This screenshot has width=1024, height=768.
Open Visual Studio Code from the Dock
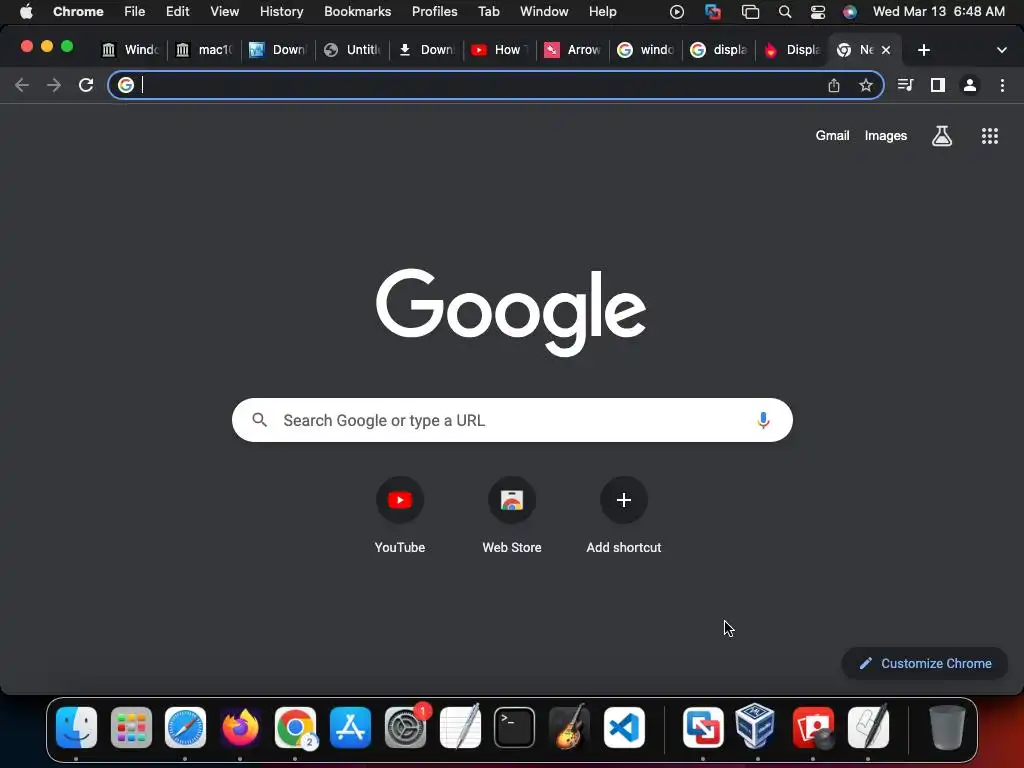click(x=624, y=728)
